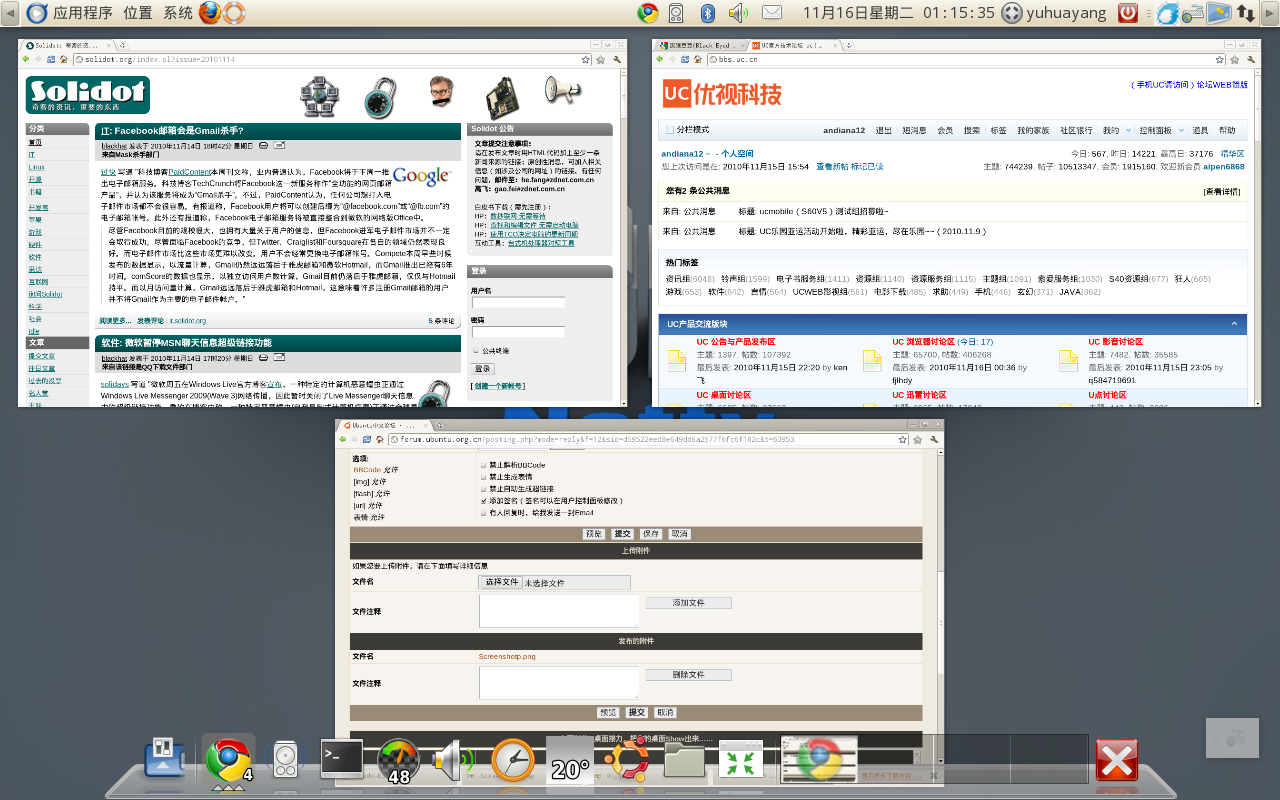Open the orange clock icon in the dock
Image resolution: width=1280 pixels, height=800 pixels.
point(513,761)
